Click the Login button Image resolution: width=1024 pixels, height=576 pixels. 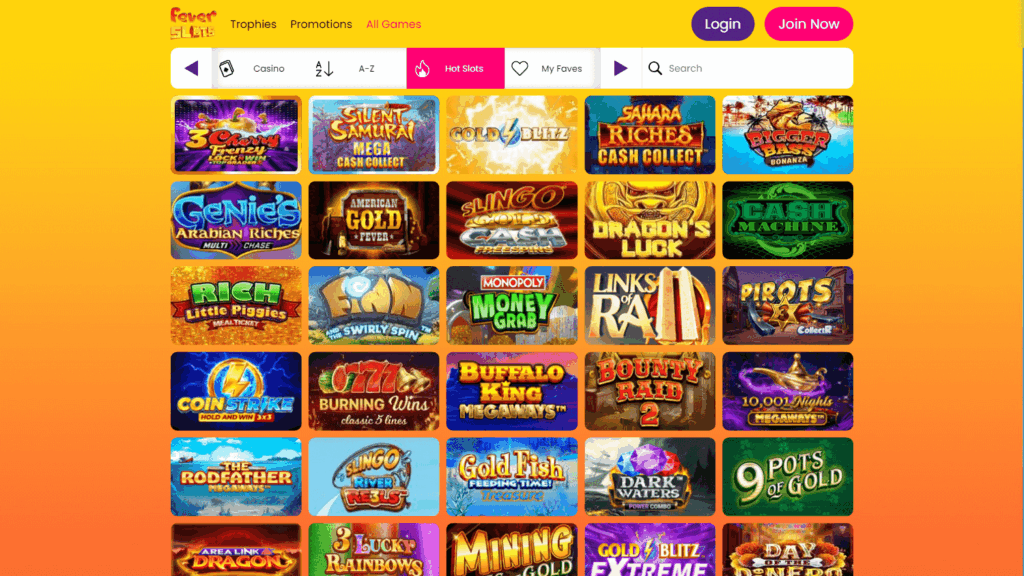click(723, 24)
